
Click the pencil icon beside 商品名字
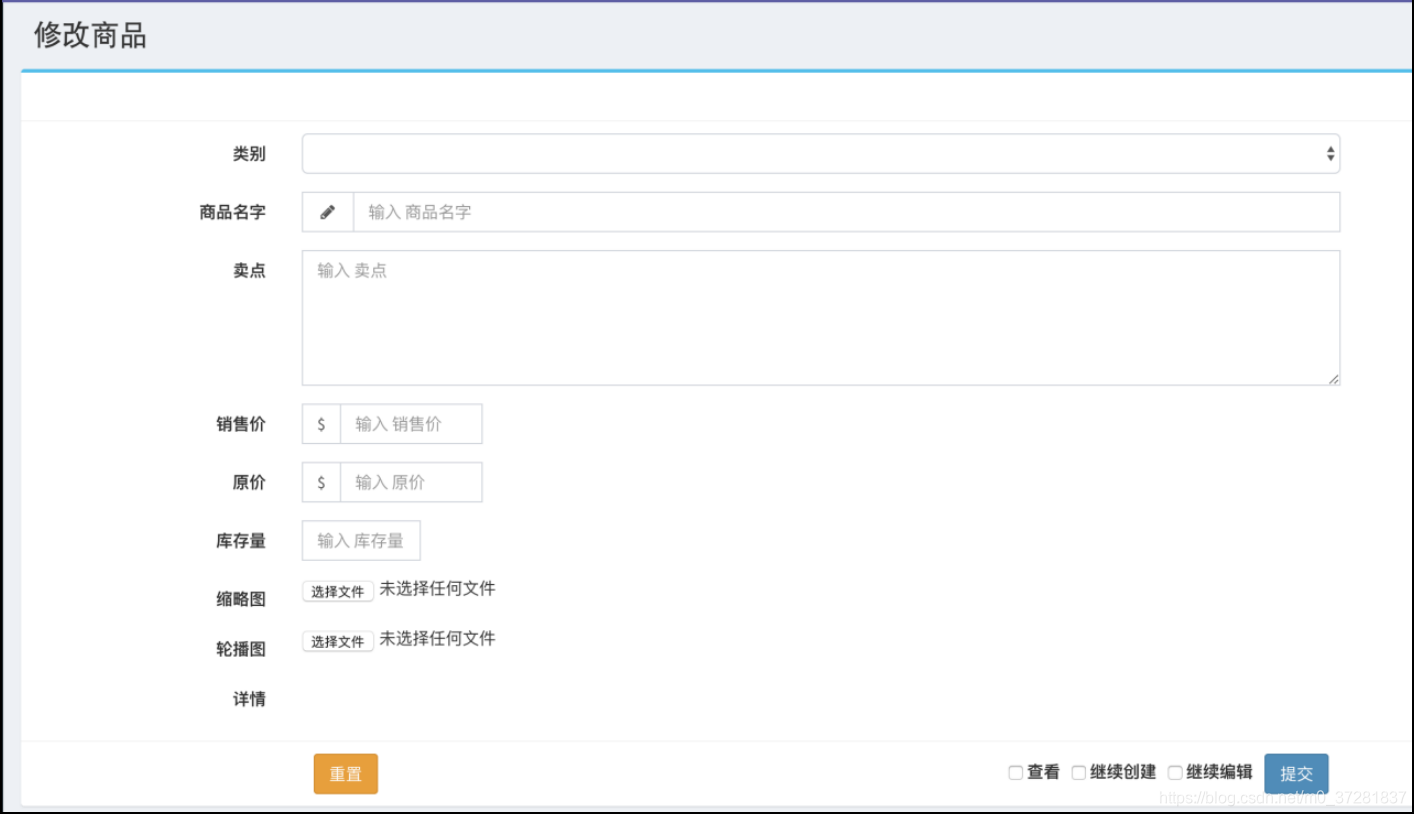[x=328, y=212]
